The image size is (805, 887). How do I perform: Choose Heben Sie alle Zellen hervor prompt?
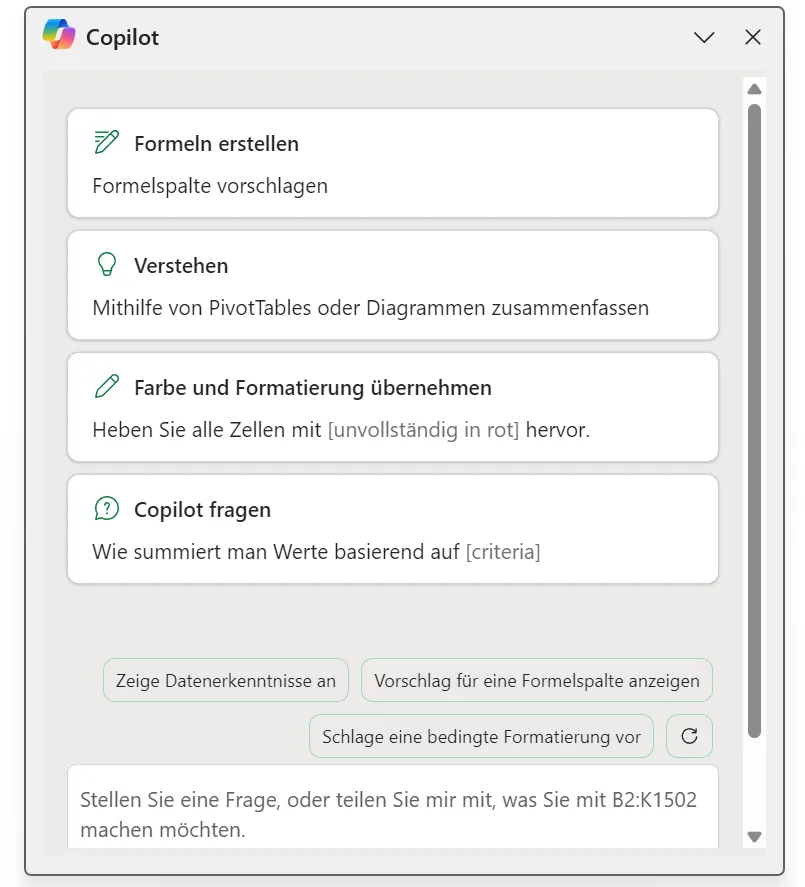click(393, 407)
